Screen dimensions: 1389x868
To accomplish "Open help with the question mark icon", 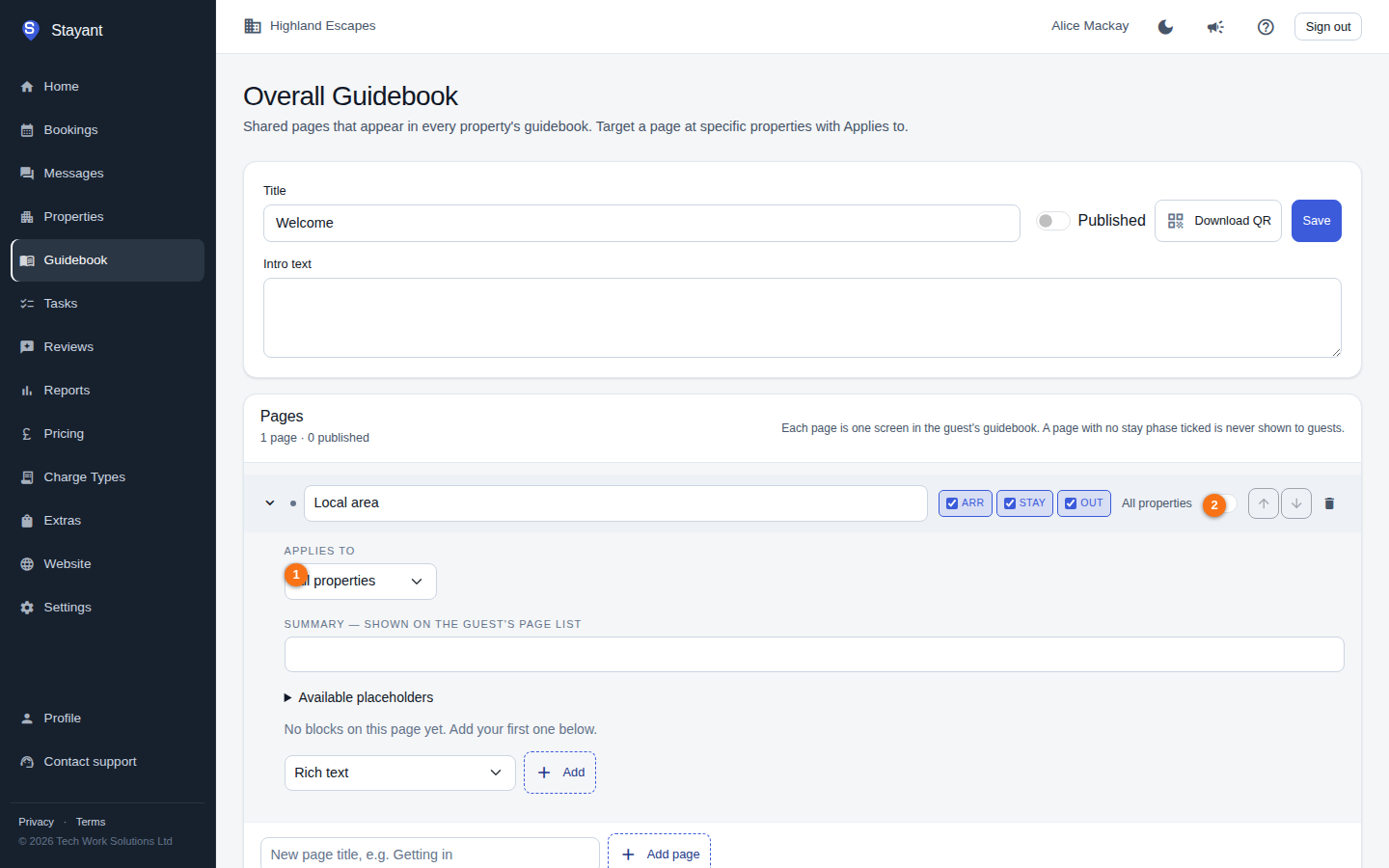I will click(x=1266, y=27).
